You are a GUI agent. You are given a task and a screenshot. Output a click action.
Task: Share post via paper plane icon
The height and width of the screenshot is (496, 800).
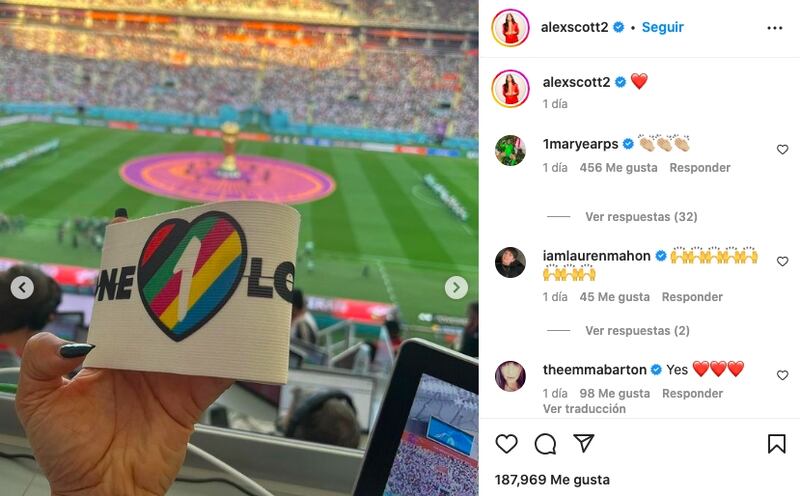(583, 443)
